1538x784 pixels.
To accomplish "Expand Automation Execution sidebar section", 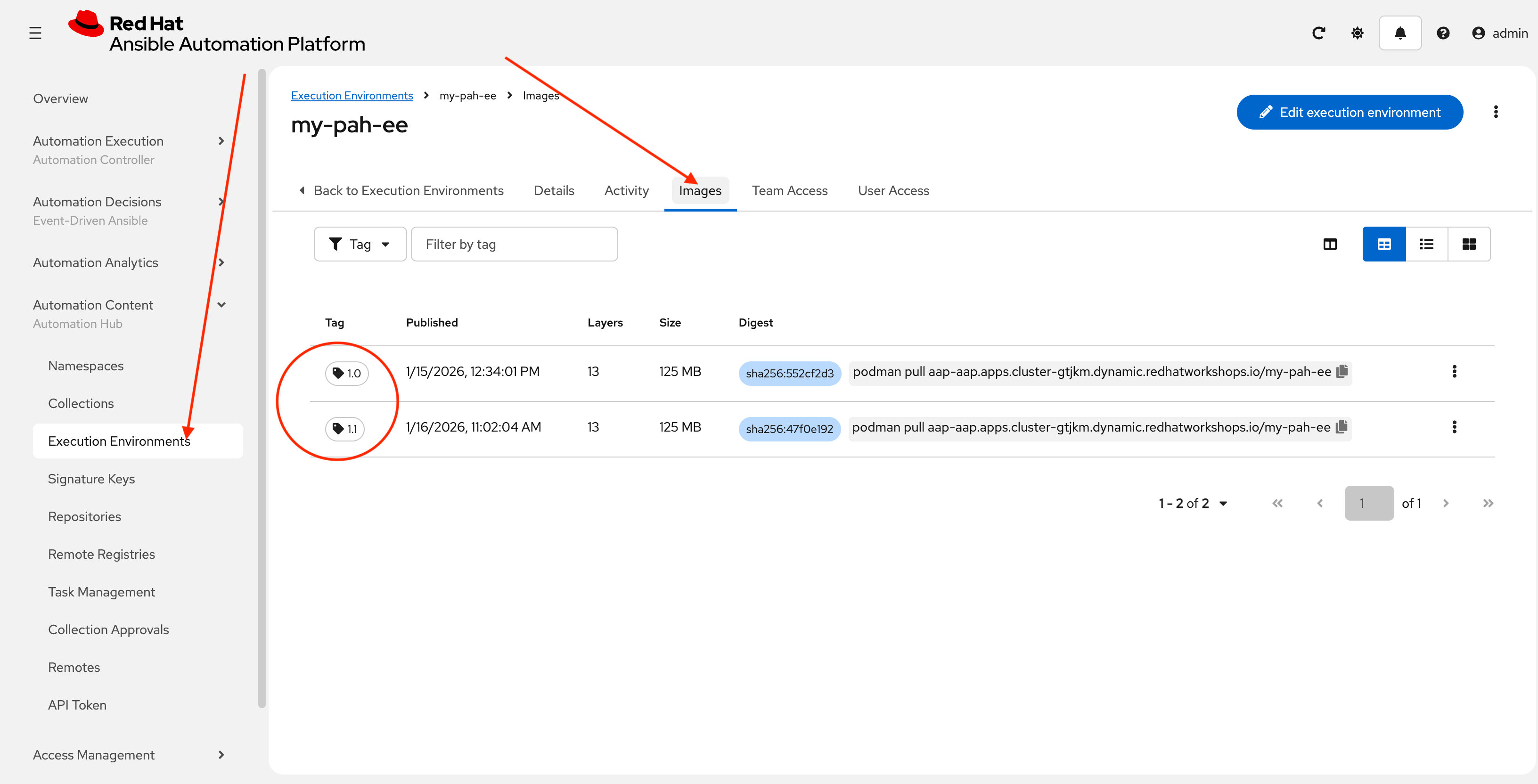I will point(221,141).
